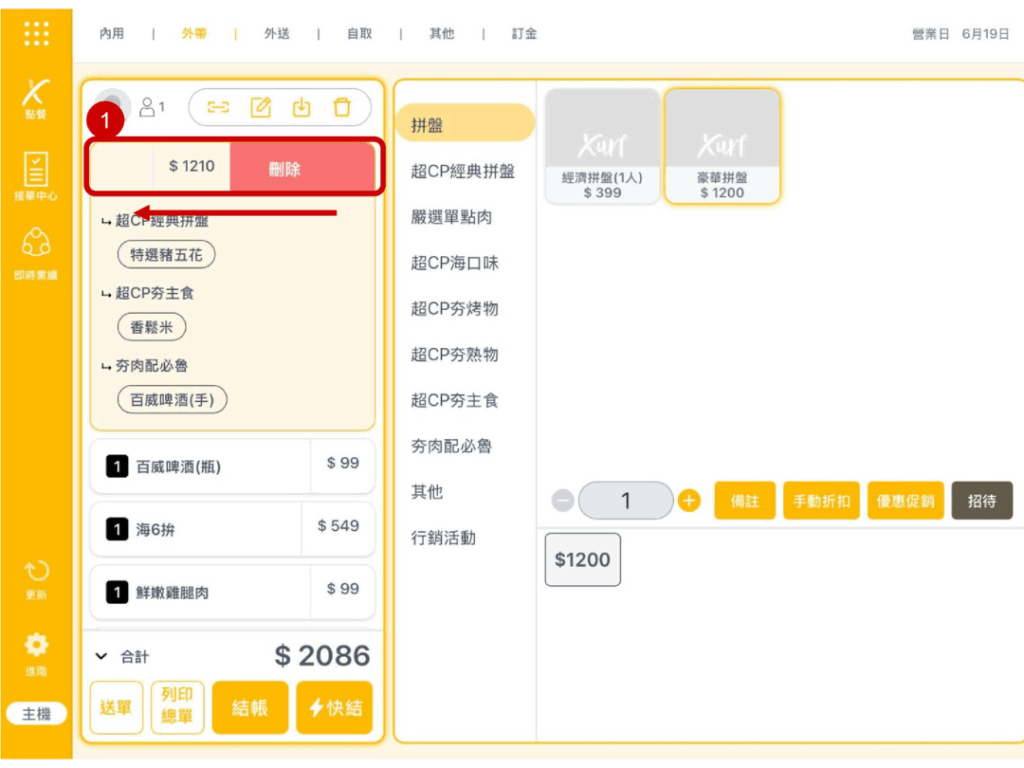Click the save/download icon in order toolbar
Image resolution: width=1024 pixels, height=768 pixels.
tap(301, 107)
